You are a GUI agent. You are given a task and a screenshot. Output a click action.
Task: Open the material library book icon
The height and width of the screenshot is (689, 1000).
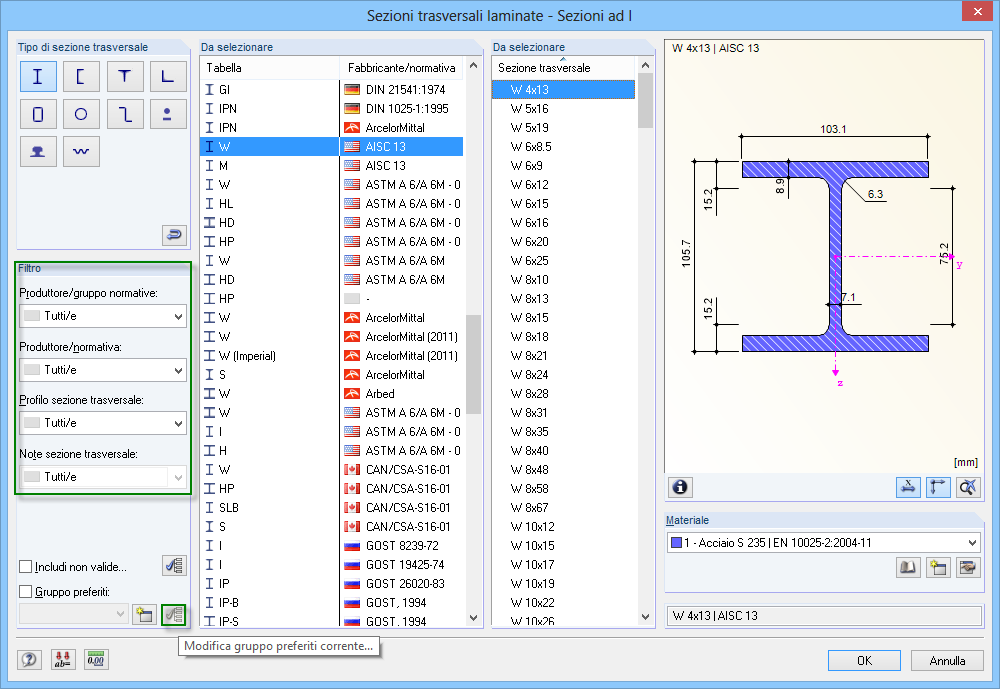point(908,567)
